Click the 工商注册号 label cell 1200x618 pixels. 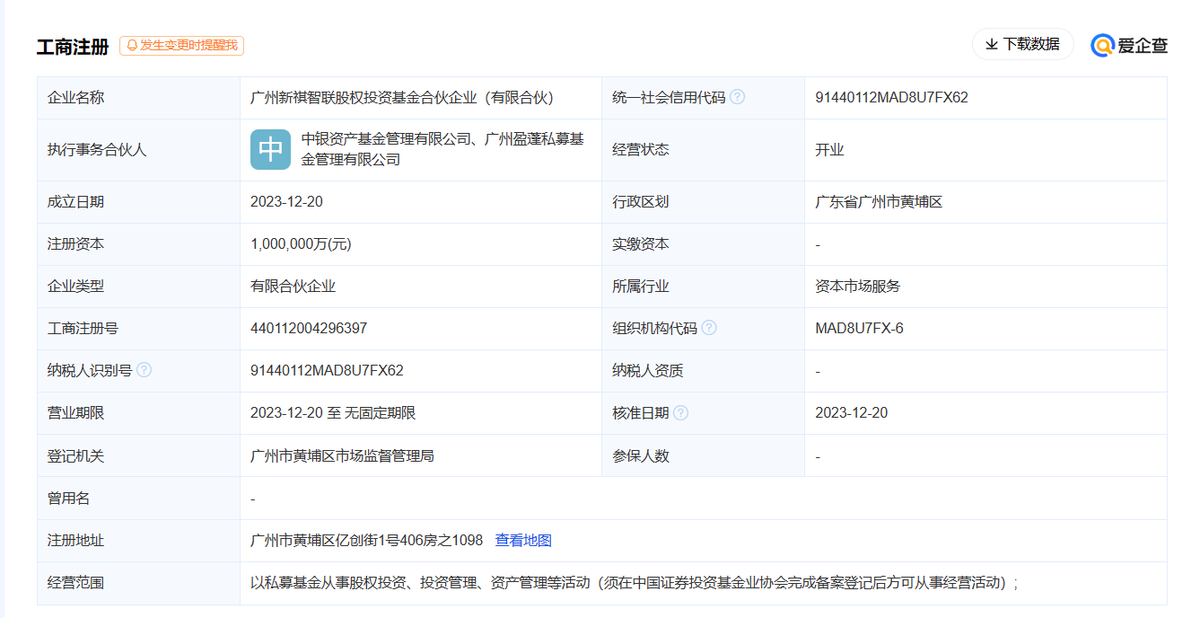click(x=139, y=328)
